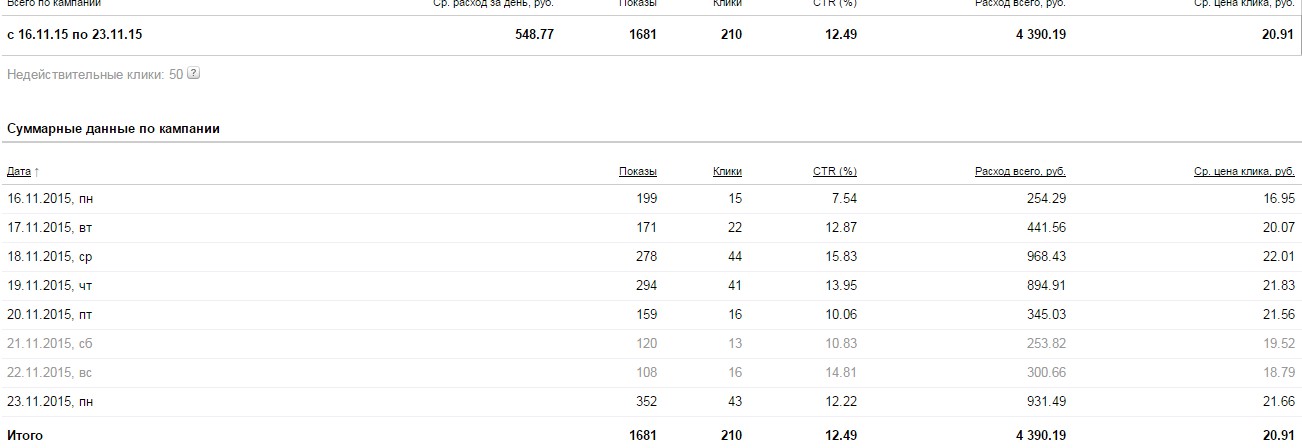Sort the daily table by Дата column
The width and height of the screenshot is (1302, 448).
click(x=19, y=171)
